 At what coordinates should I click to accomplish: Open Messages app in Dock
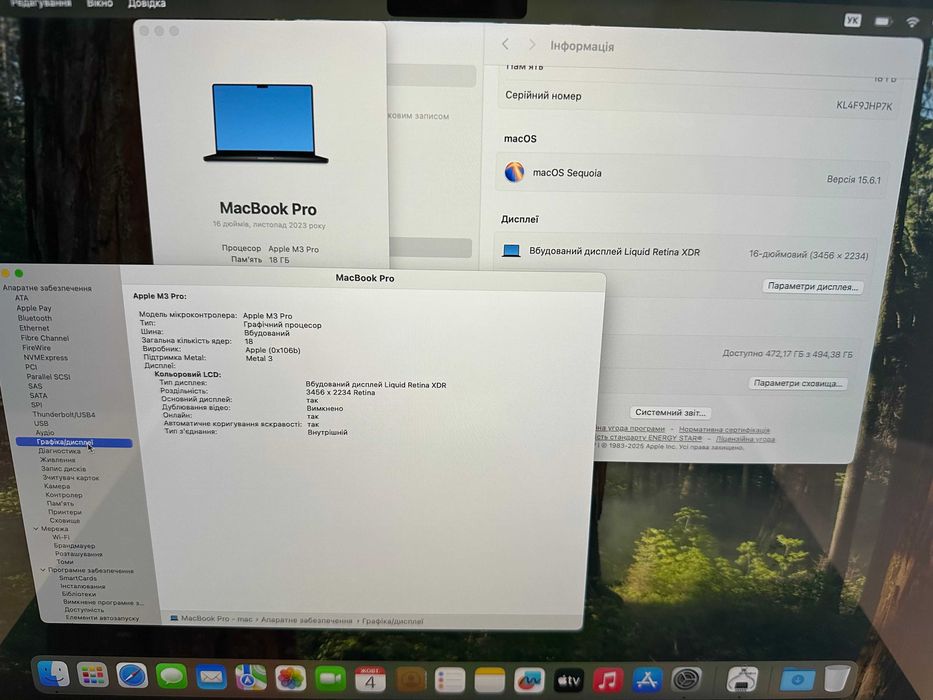(x=171, y=677)
